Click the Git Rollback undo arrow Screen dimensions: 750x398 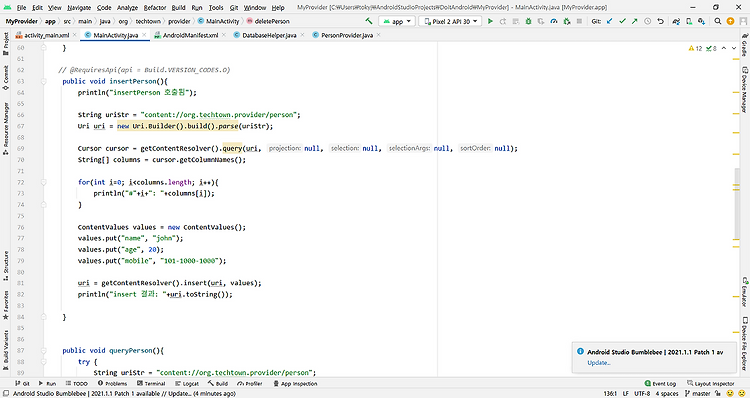(661, 21)
